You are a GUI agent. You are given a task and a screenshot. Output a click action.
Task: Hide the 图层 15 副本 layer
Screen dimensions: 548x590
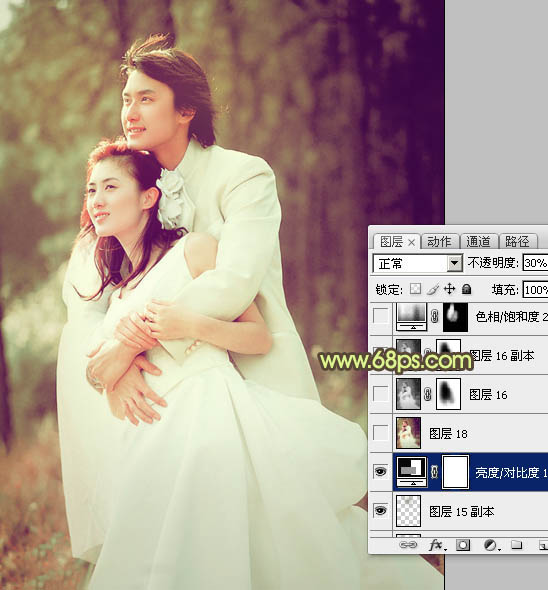(x=381, y=510)
